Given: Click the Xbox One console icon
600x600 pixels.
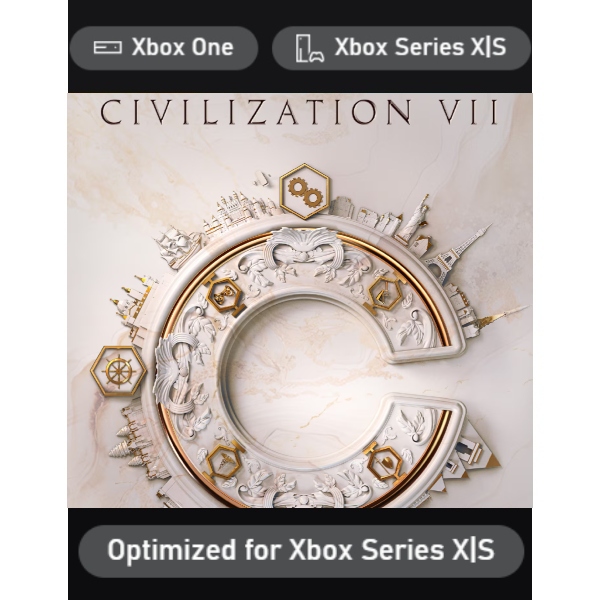Looking at the screenshot, I should coord(108,47).
